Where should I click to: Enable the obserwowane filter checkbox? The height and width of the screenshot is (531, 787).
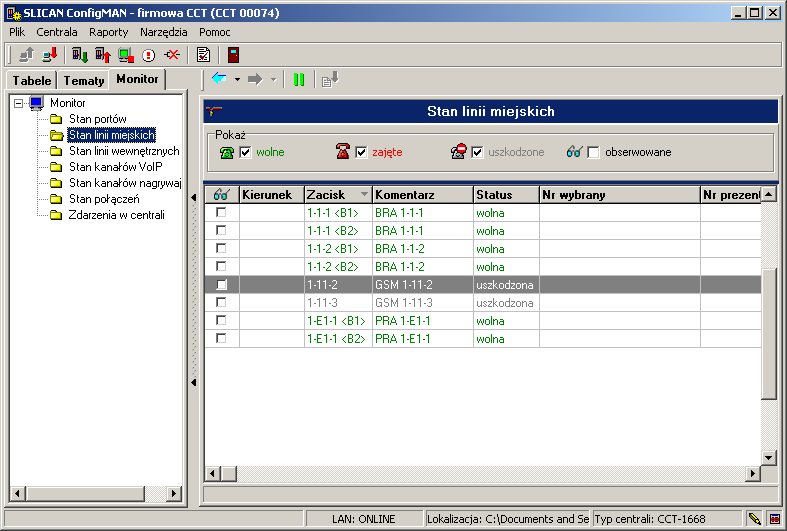593,152
